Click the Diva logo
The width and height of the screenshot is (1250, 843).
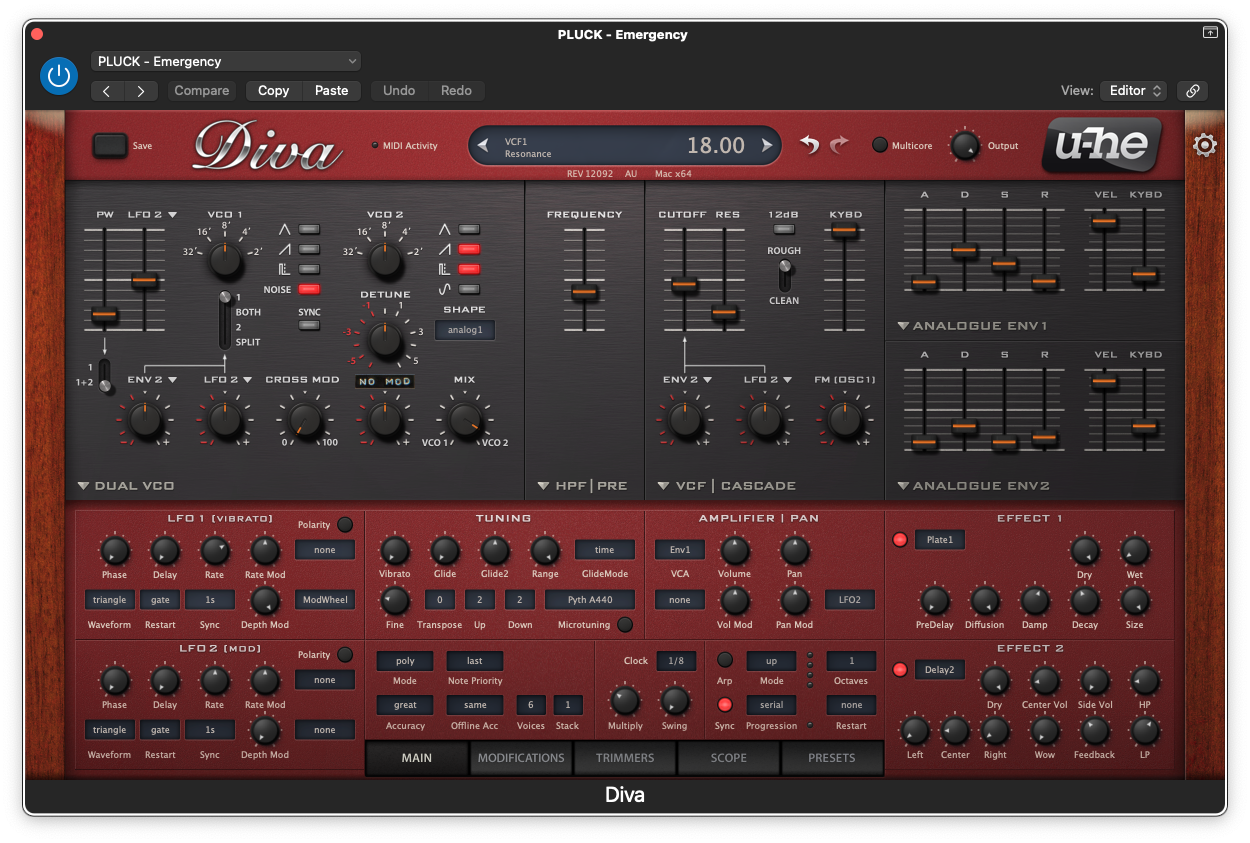[267, 146]
